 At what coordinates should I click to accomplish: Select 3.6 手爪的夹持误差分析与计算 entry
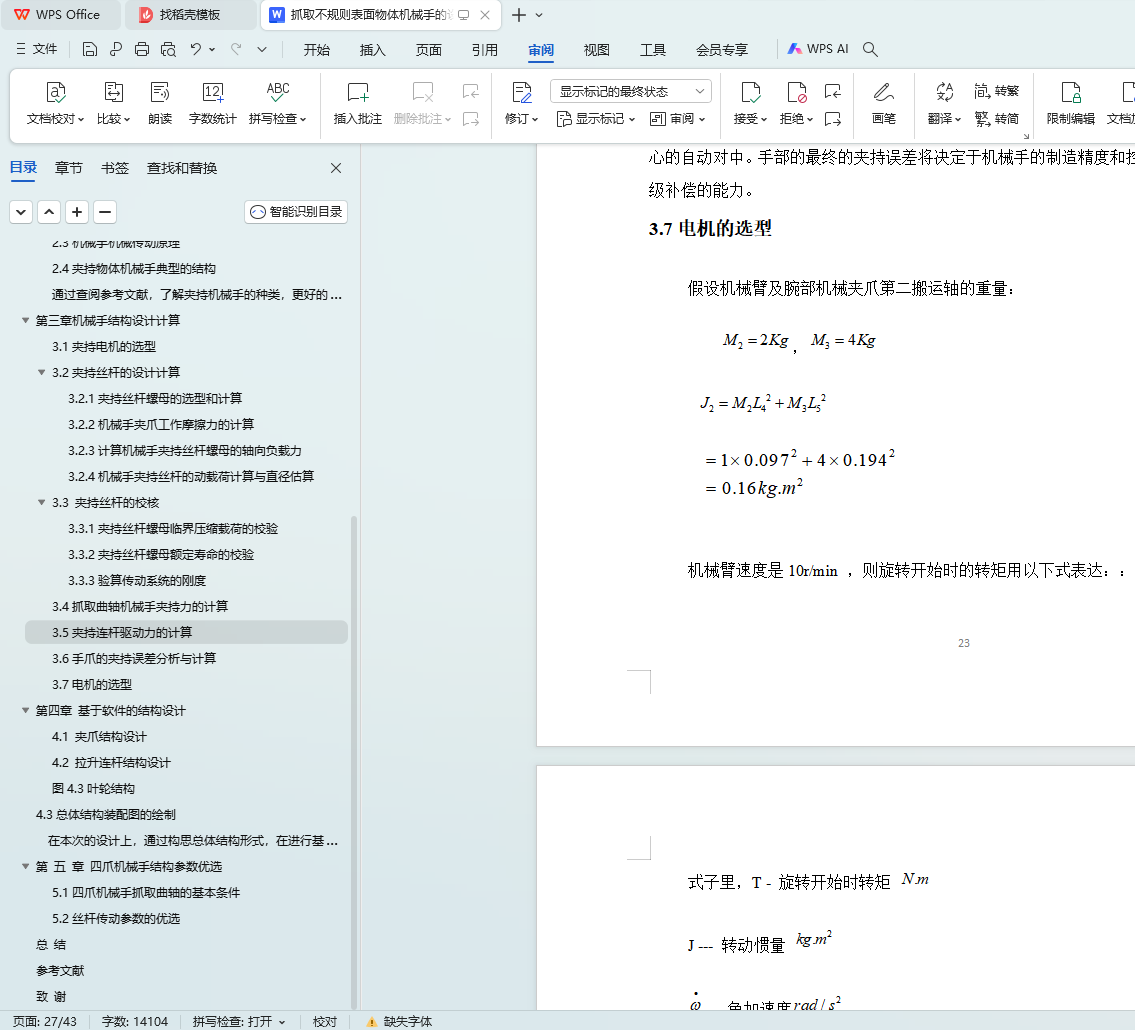134,658
